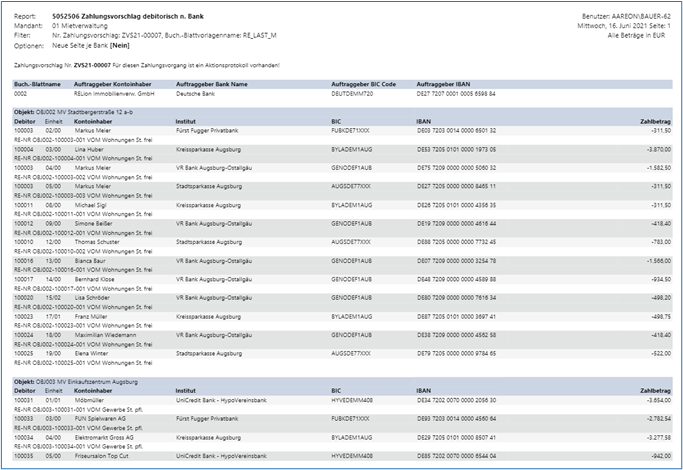
Task: Click the Auftraggeber Bank Name column header
Action: click(x=211, y=84)
